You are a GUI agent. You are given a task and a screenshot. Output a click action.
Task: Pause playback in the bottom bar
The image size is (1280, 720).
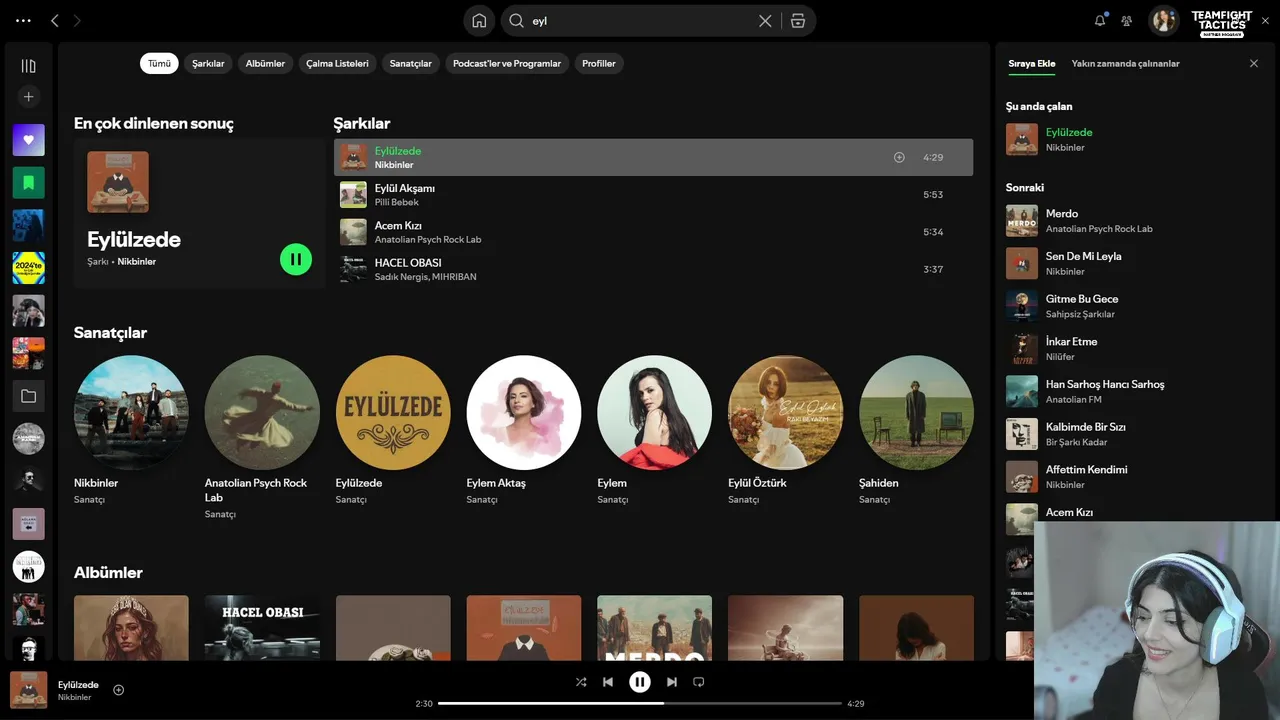tap(640, 682)
